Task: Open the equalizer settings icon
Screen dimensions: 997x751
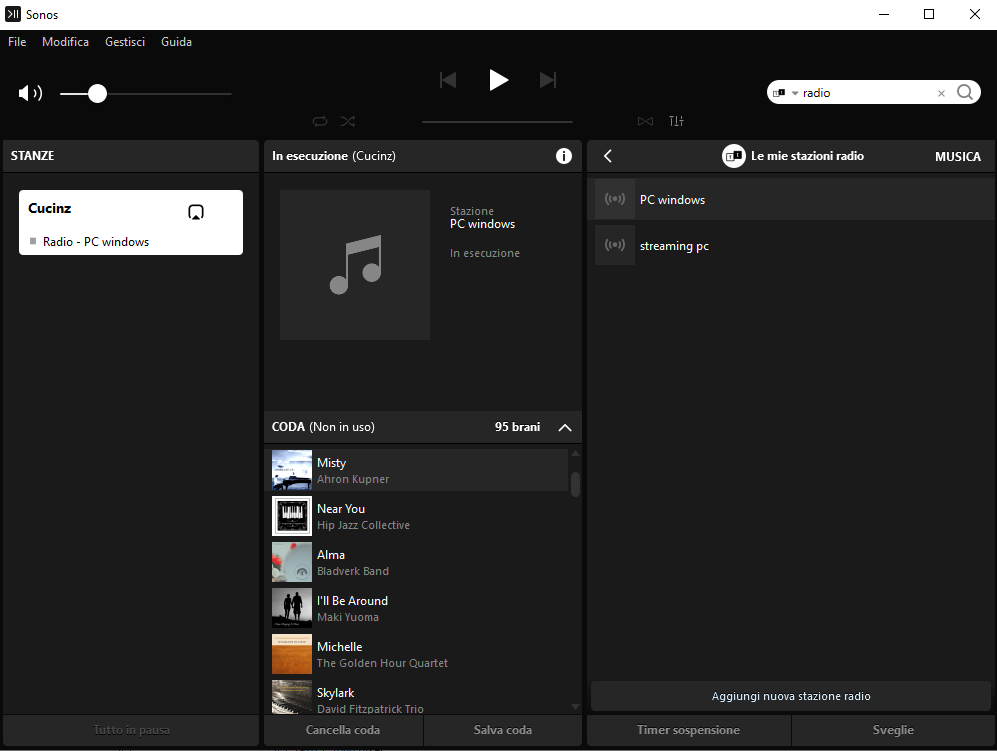Action: pyautogui.click(x=677, y=121)
